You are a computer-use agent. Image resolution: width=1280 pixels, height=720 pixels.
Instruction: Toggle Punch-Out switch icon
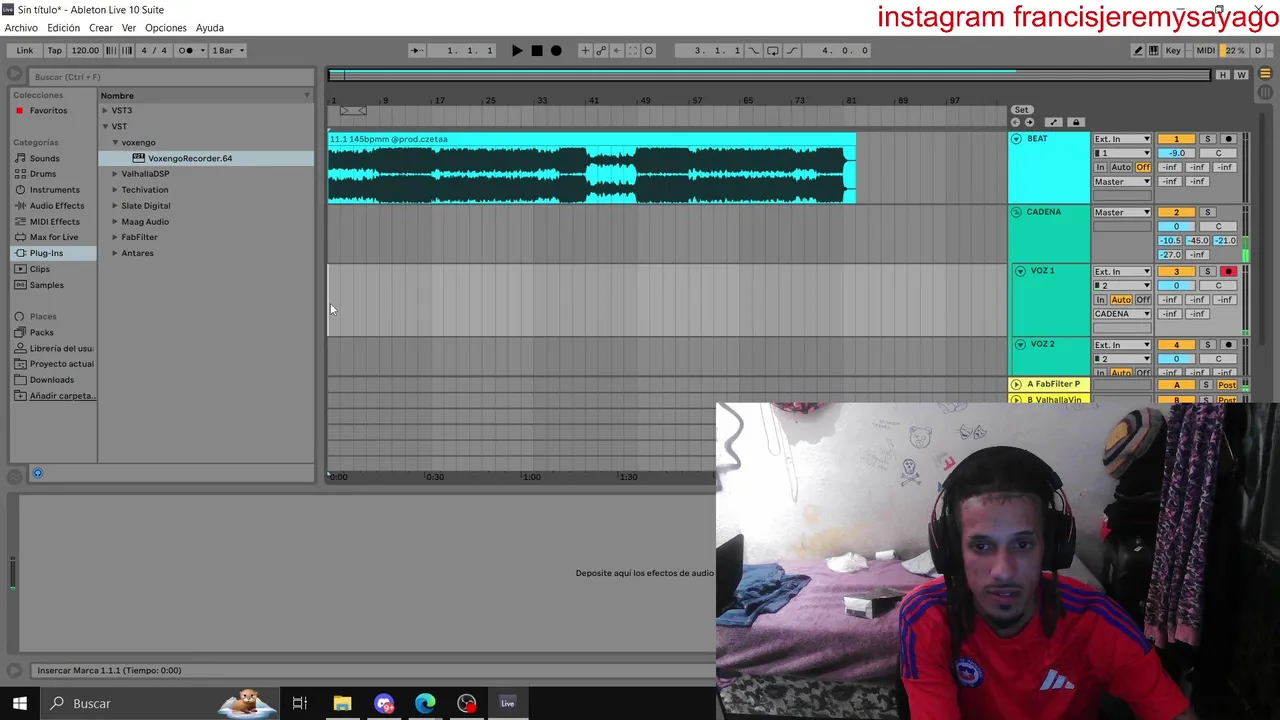(792, 50)
